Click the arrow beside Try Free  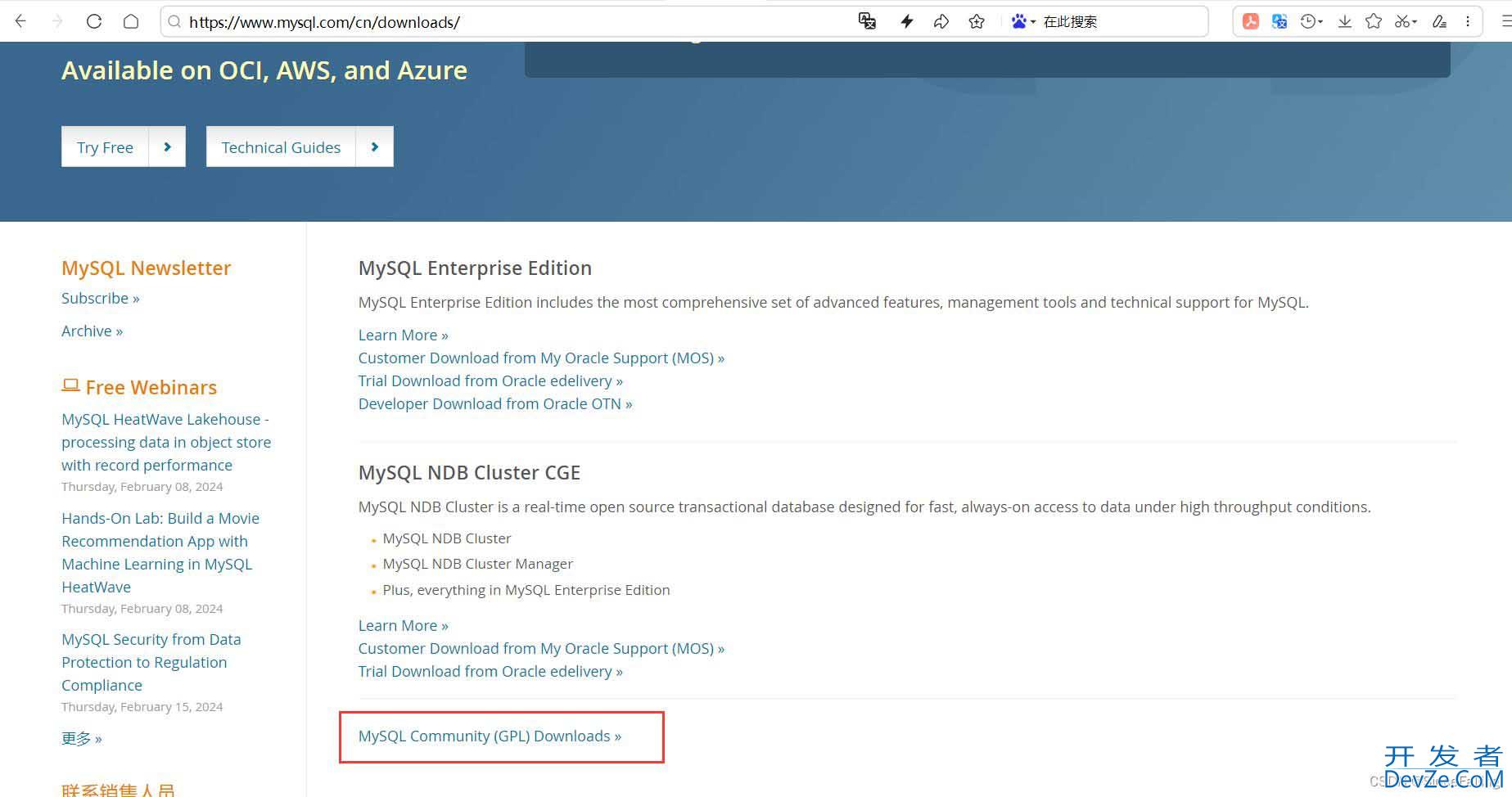coord(167,146)
